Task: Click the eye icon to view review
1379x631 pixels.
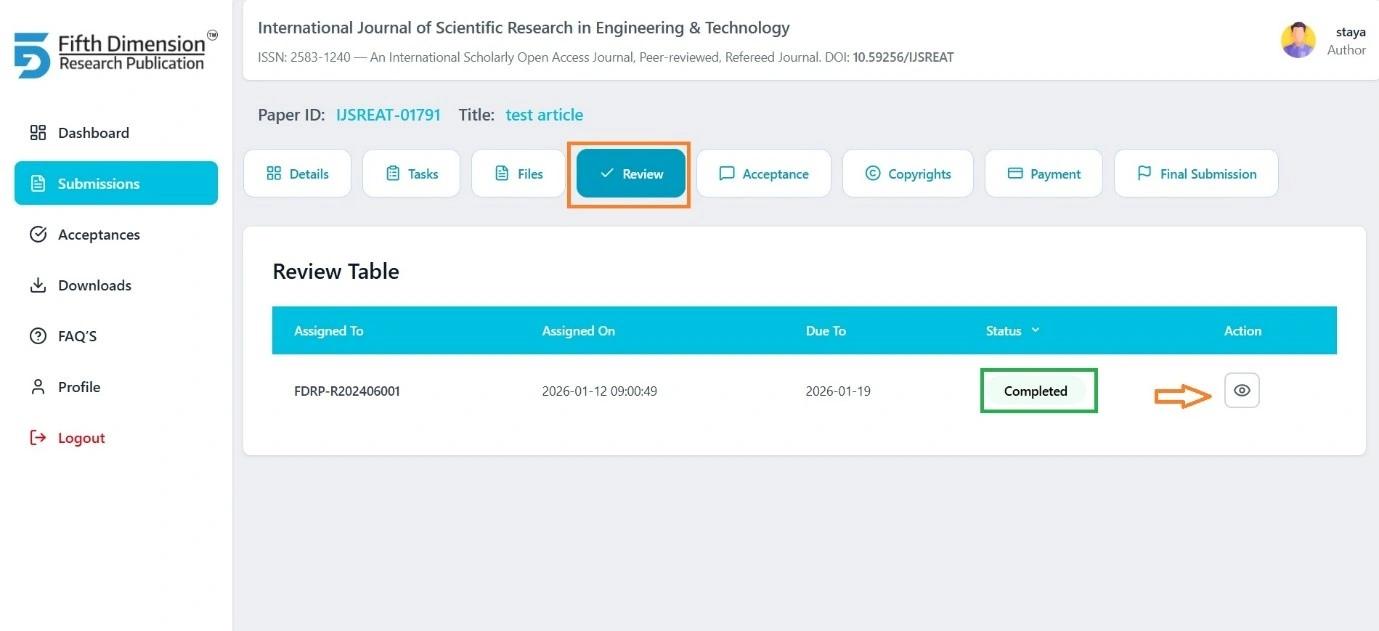Action: pyautogui.click(x=1242, y=391)
